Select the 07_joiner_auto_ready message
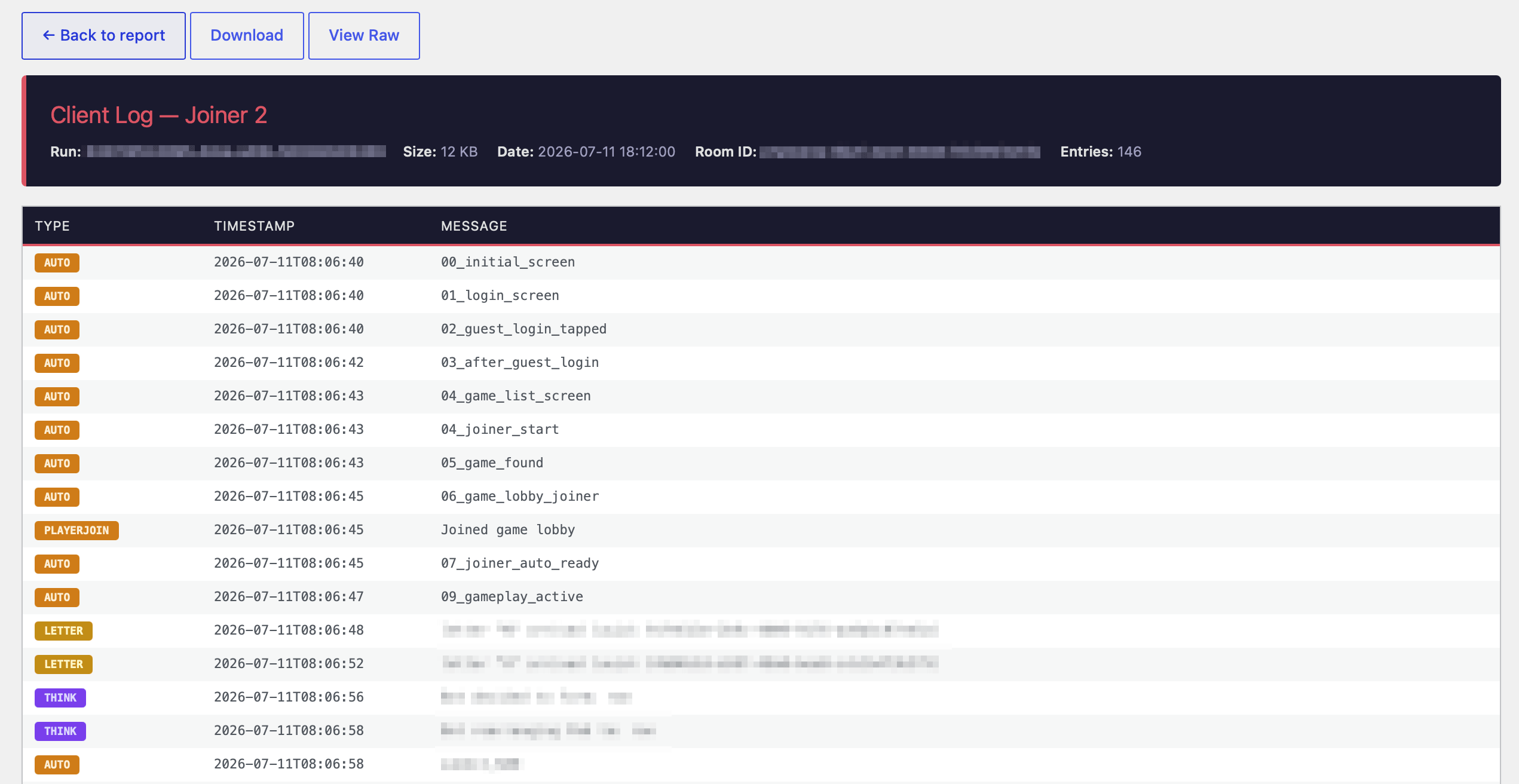Screen dimensions: 1519x784 point(520,563)
